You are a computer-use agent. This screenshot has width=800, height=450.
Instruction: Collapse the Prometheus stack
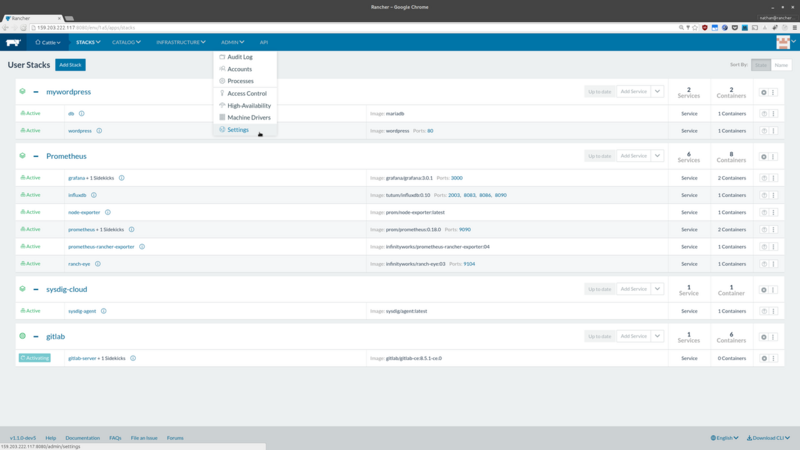[36, 156]
